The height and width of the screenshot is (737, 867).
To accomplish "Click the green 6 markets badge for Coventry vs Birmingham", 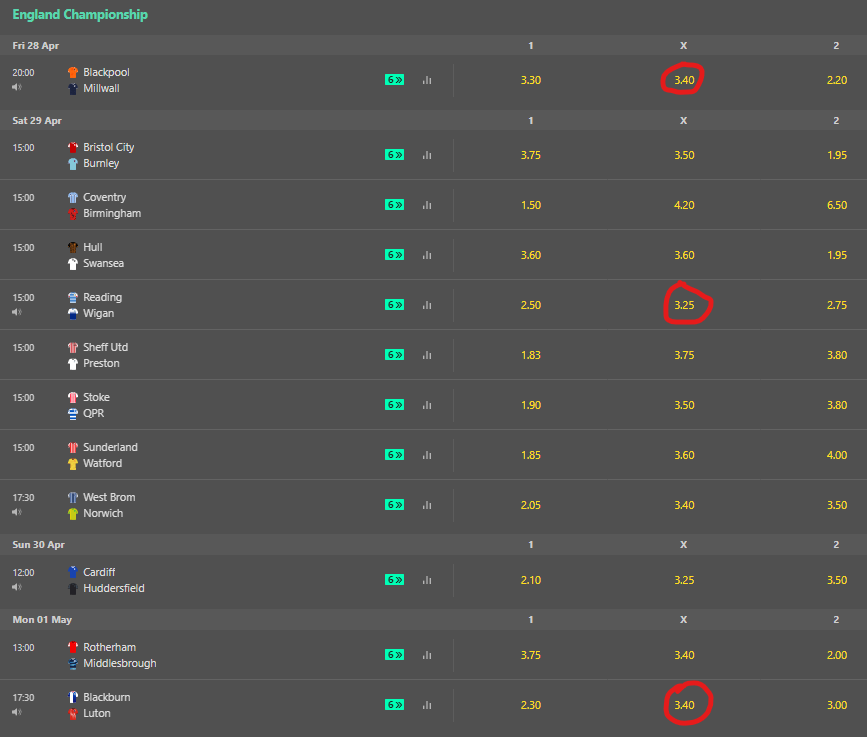I will 394,205.
